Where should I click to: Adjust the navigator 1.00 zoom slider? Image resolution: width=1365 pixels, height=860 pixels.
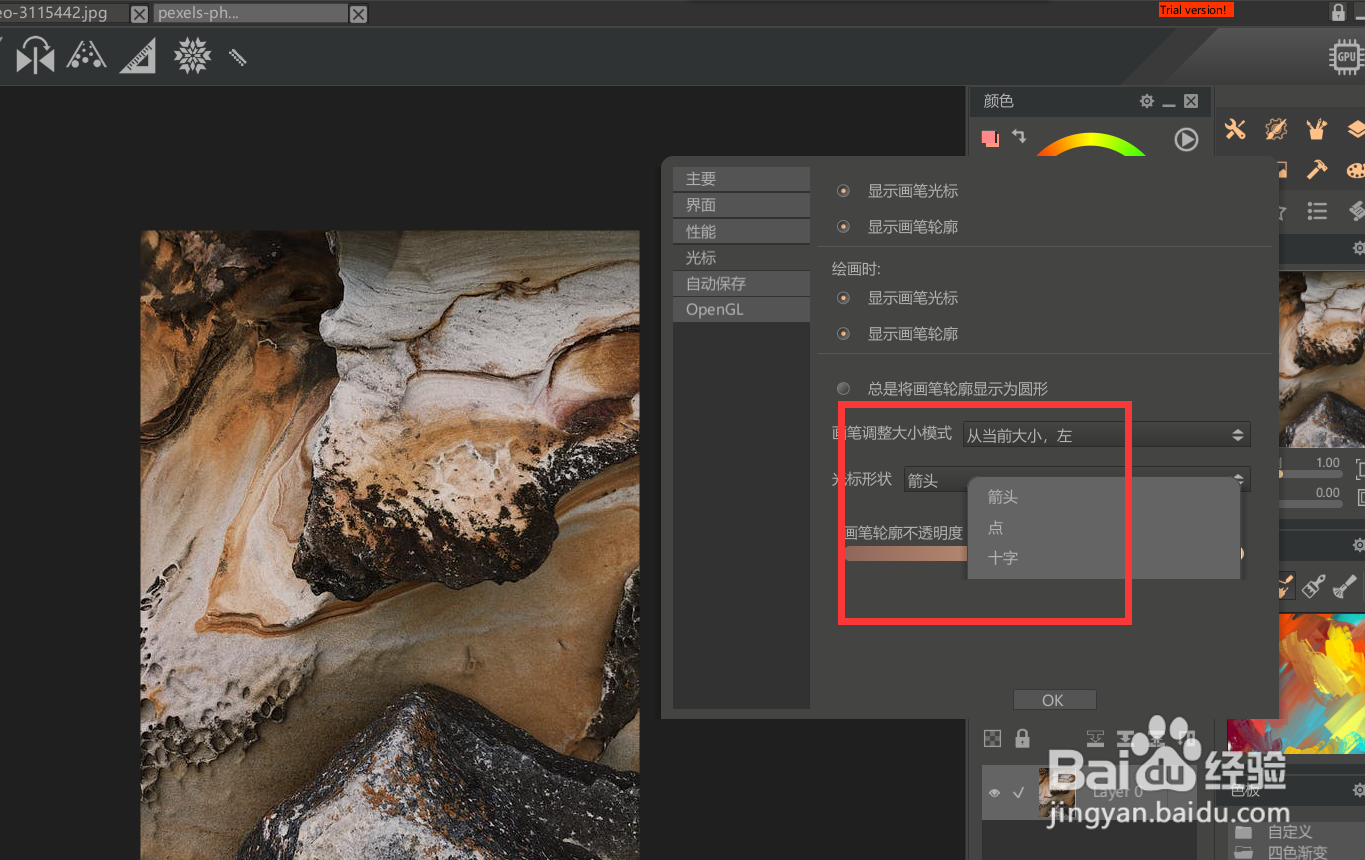tap(1310, 474)
